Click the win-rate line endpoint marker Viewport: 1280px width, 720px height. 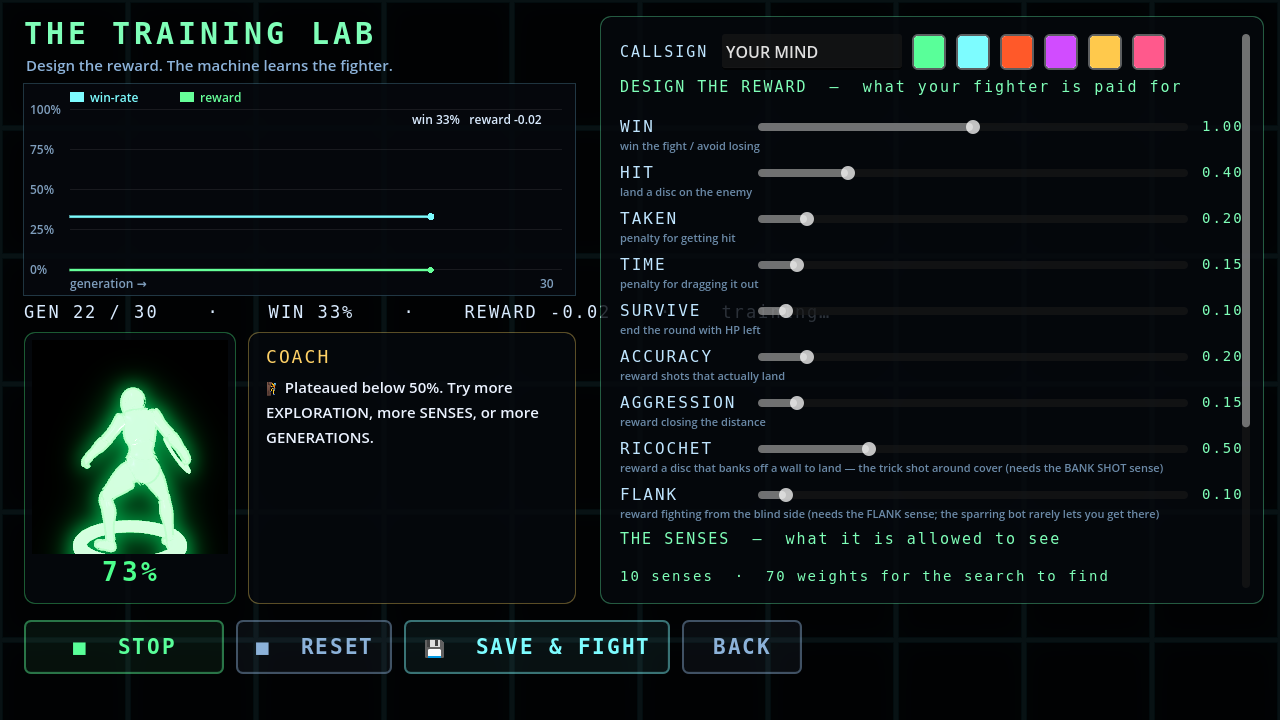(431, 217)
